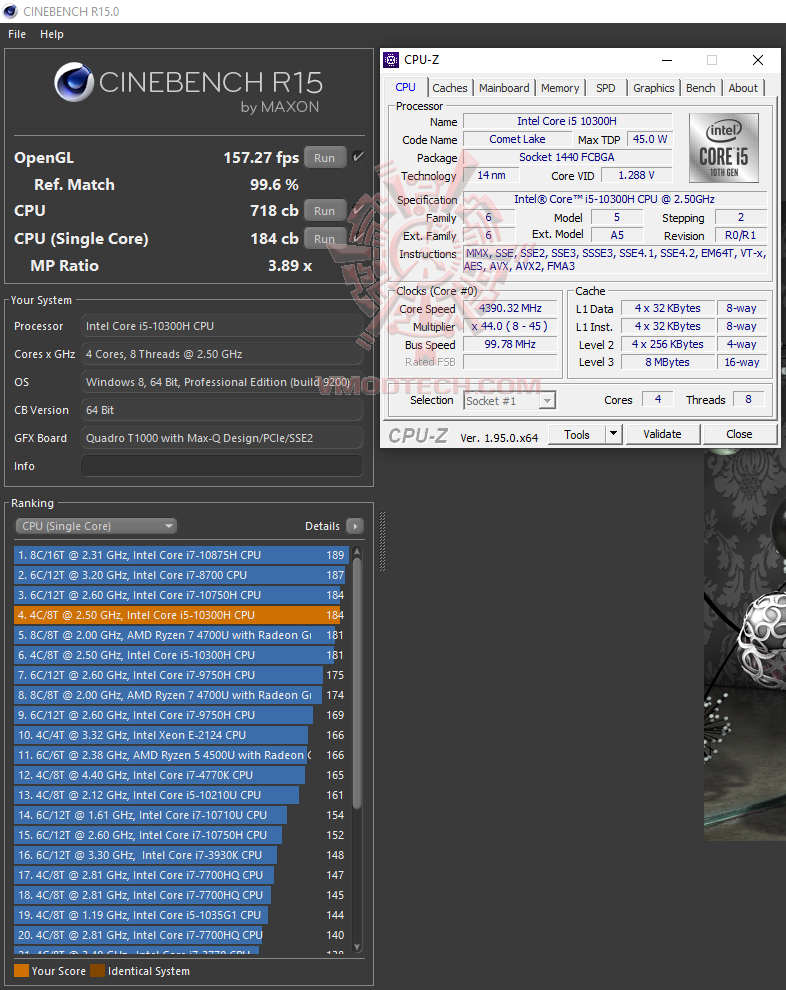Click the Core VID 1.288 V value

(x=636, y=175)
